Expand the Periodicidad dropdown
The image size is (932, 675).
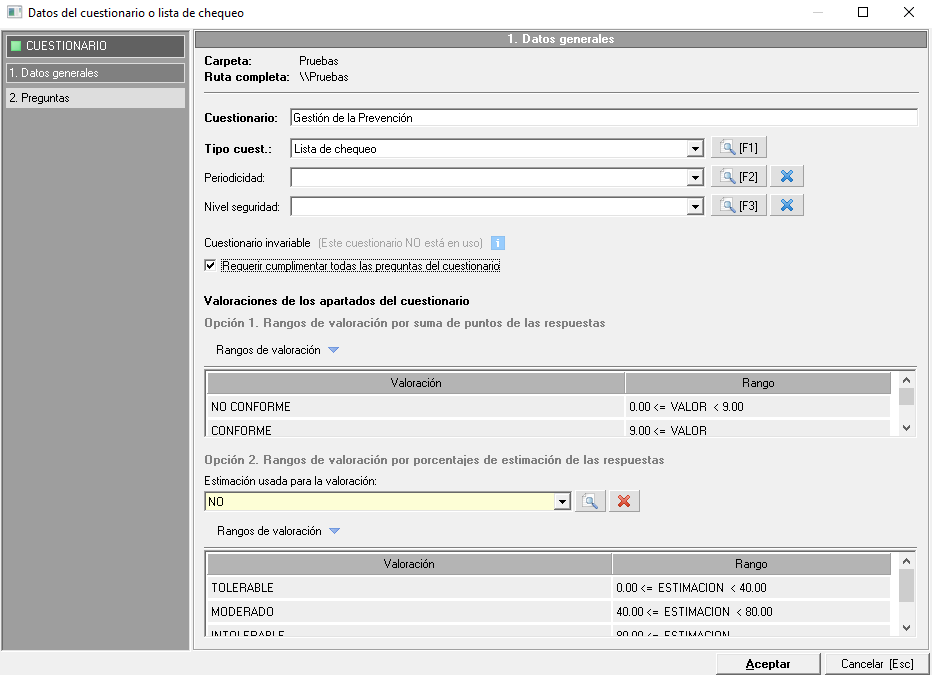point(695,178)
